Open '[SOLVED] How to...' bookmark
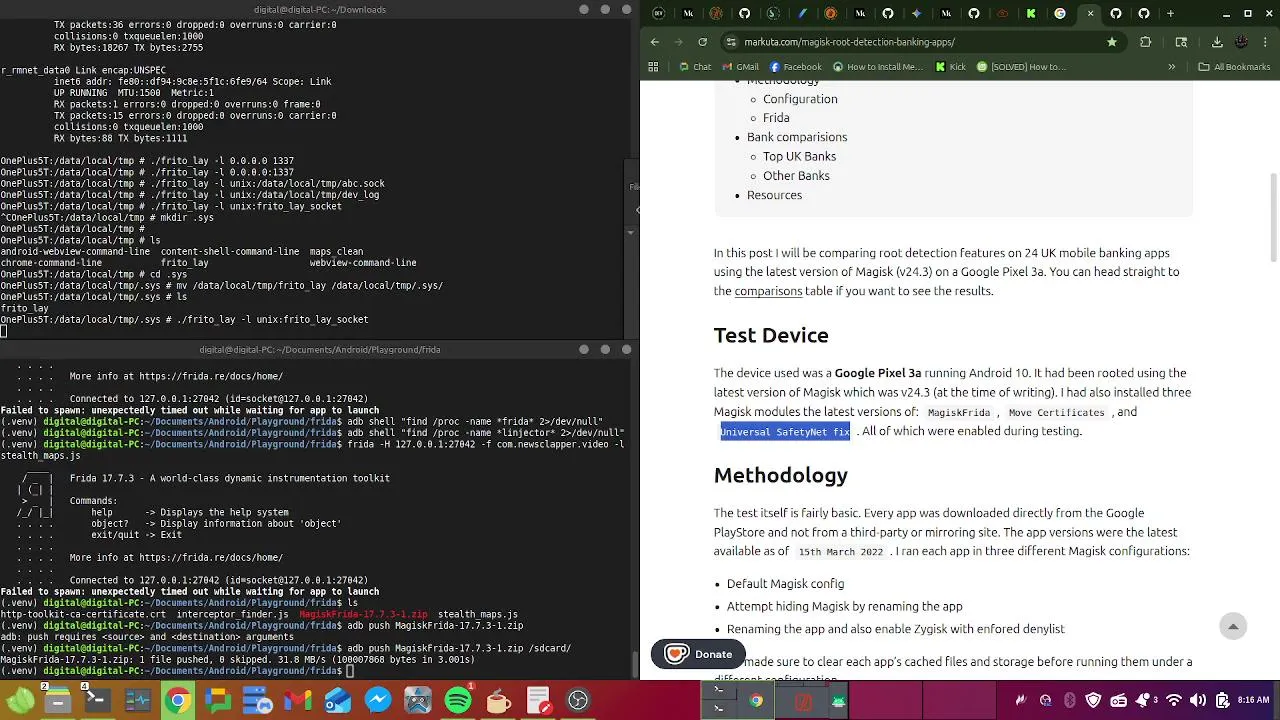 1021,67
